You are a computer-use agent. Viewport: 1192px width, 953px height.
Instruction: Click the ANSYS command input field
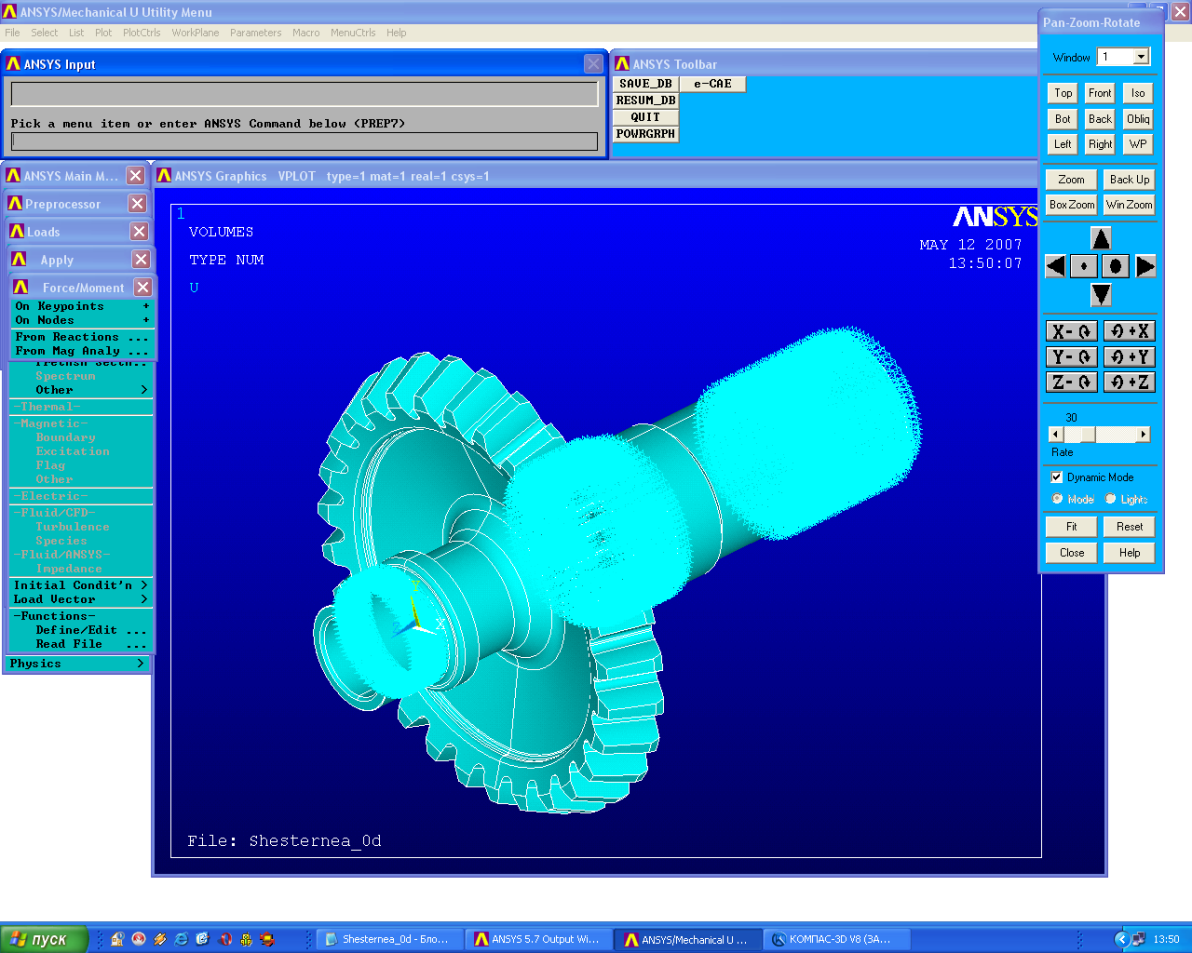(304, 141)
